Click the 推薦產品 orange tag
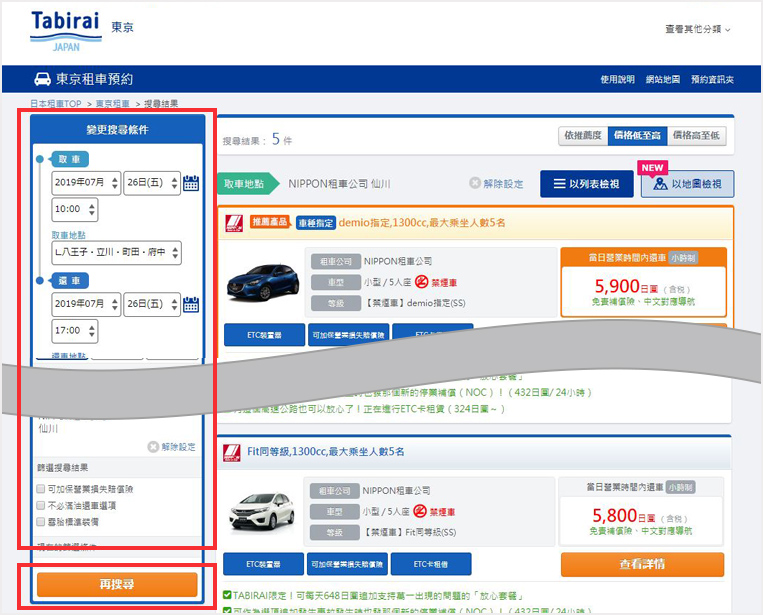 pos(270,222)
